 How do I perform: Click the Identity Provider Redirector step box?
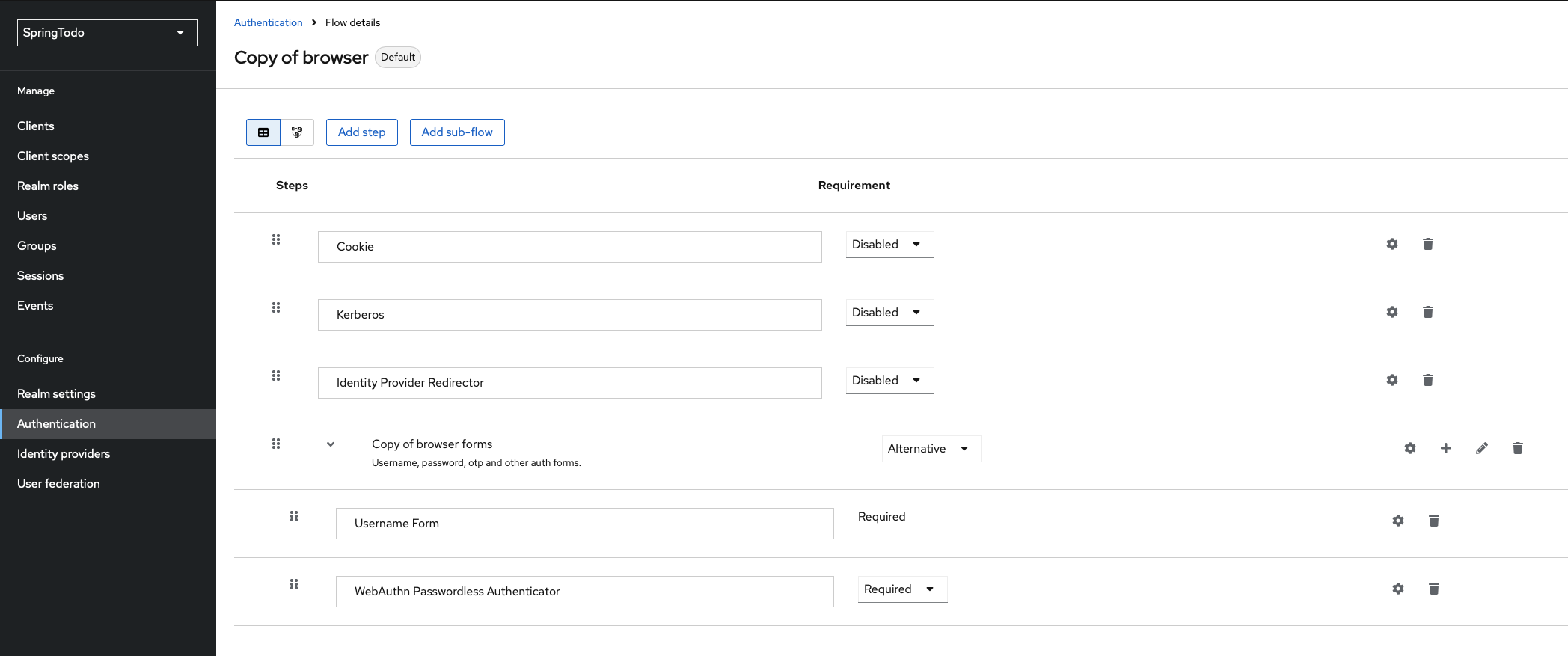click(x=570, y=383)
